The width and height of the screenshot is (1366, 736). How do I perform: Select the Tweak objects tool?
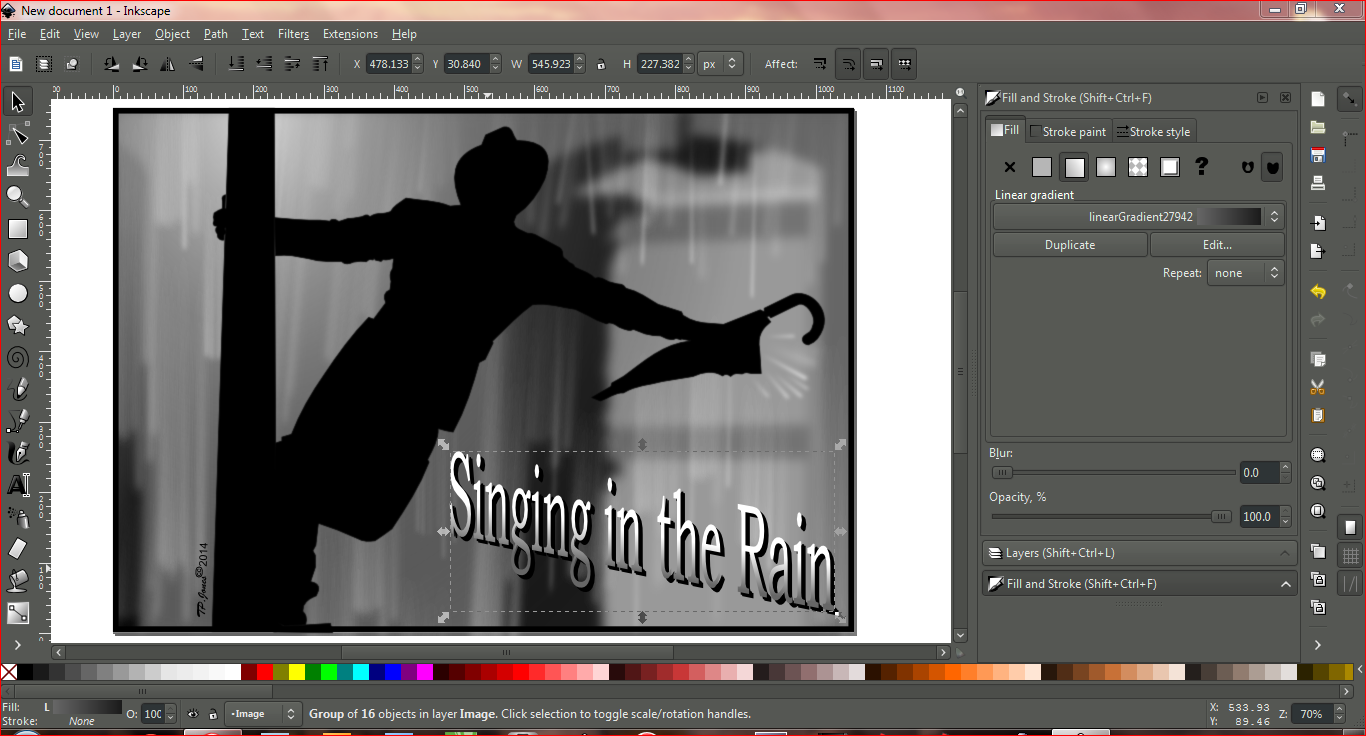click(18, 165)
